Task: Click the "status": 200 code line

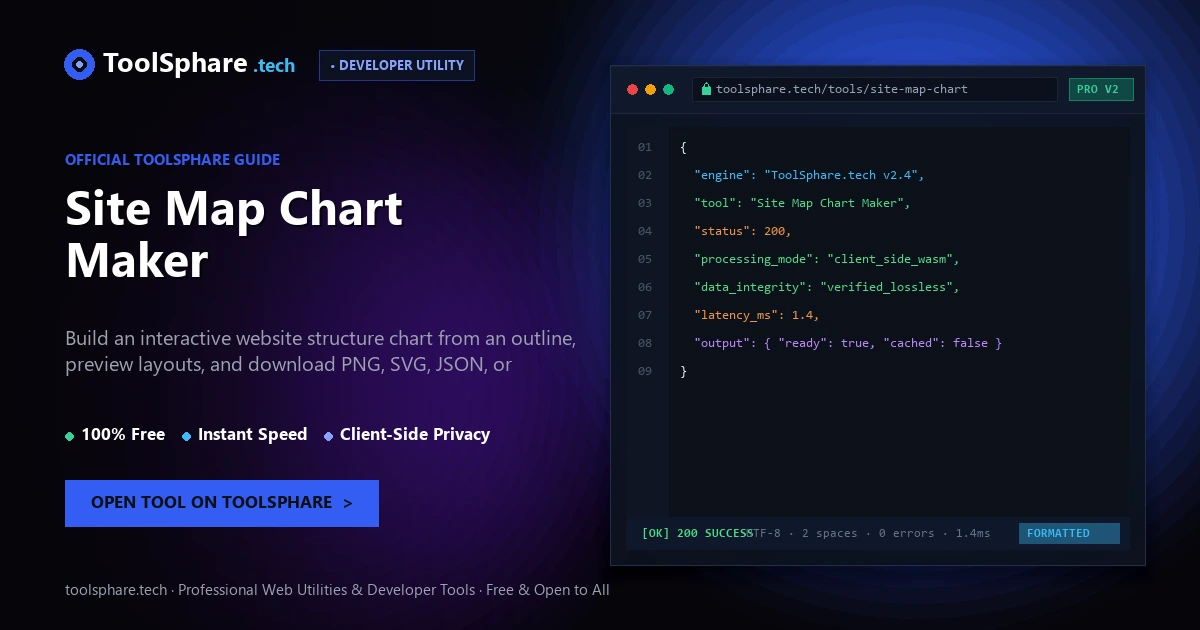Action: pyautogui.click(x=743, y=231)
